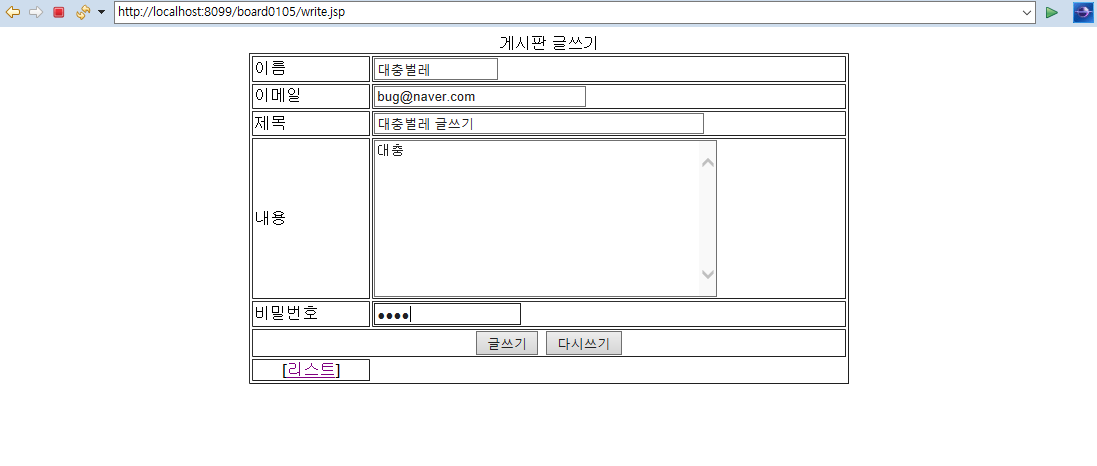Click the 이메일 label cell
The image size is (1097, 466).
[x=311, y=96]
